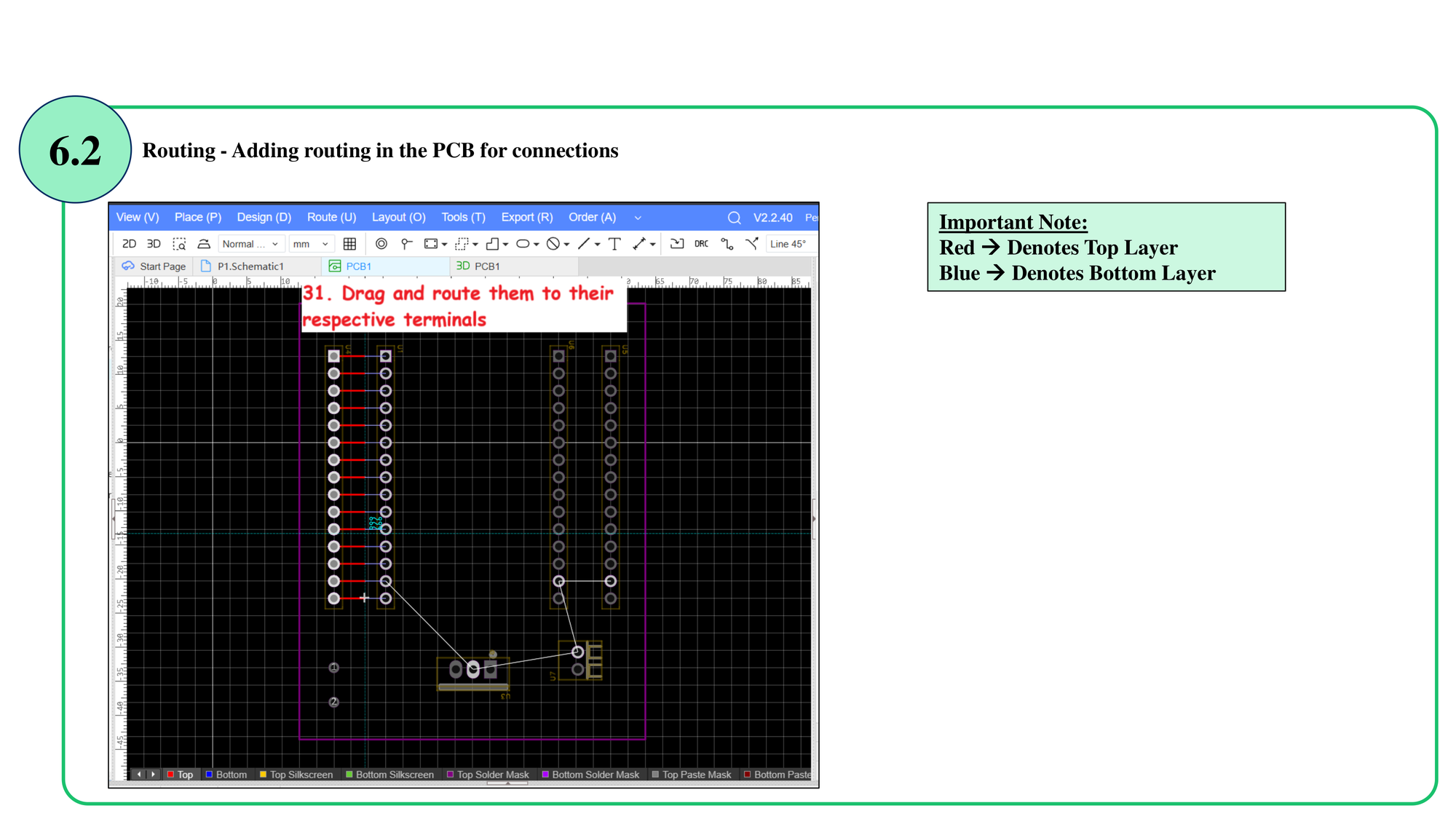Select the dashed fill region tool
1456x819 pixels.
(462, 244)
